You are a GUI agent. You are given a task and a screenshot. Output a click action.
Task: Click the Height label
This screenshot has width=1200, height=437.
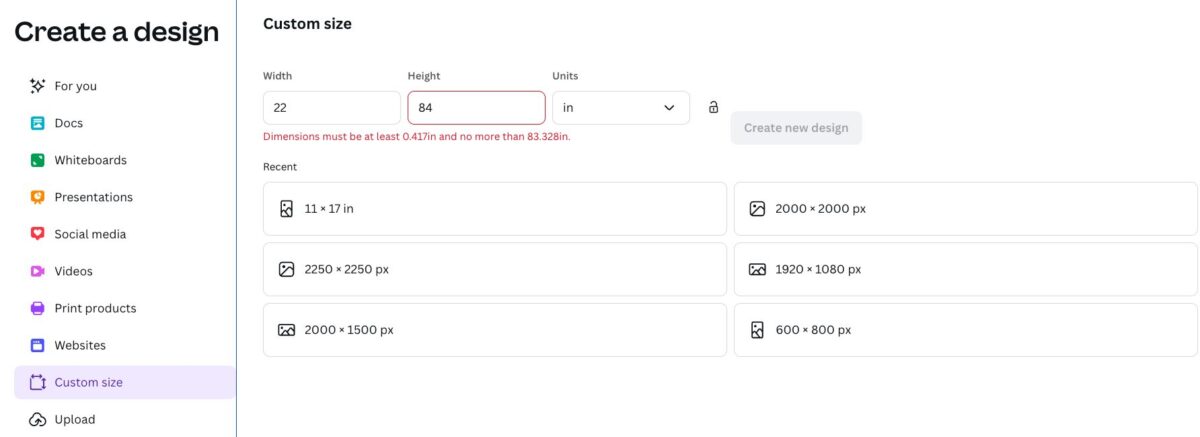tap(424, 76)
